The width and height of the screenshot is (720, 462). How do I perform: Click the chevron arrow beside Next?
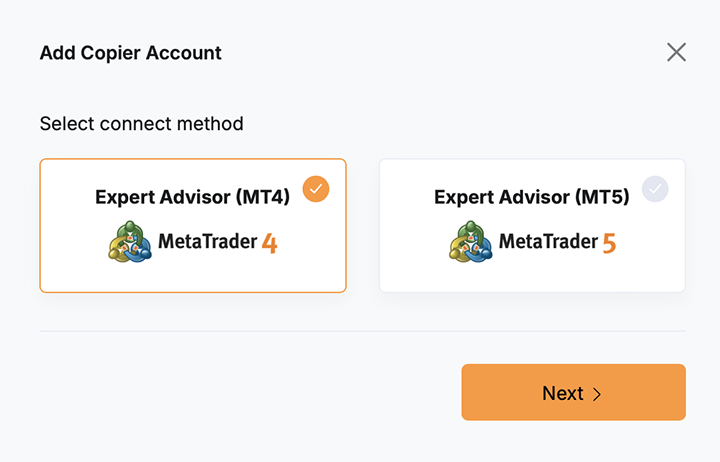point(598,394)
